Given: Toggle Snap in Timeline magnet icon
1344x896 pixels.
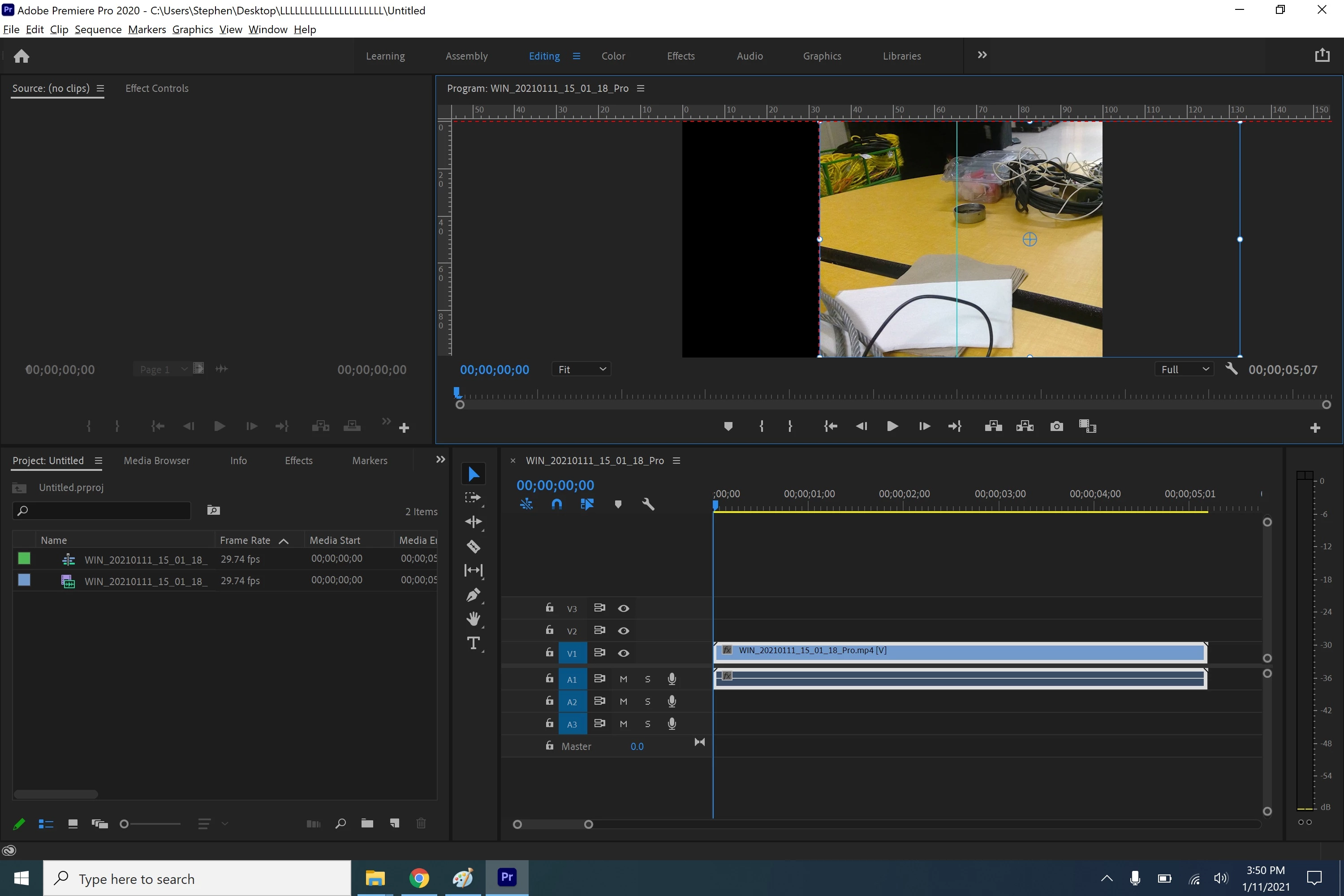Looking at the screenshot, I should 556,504.
